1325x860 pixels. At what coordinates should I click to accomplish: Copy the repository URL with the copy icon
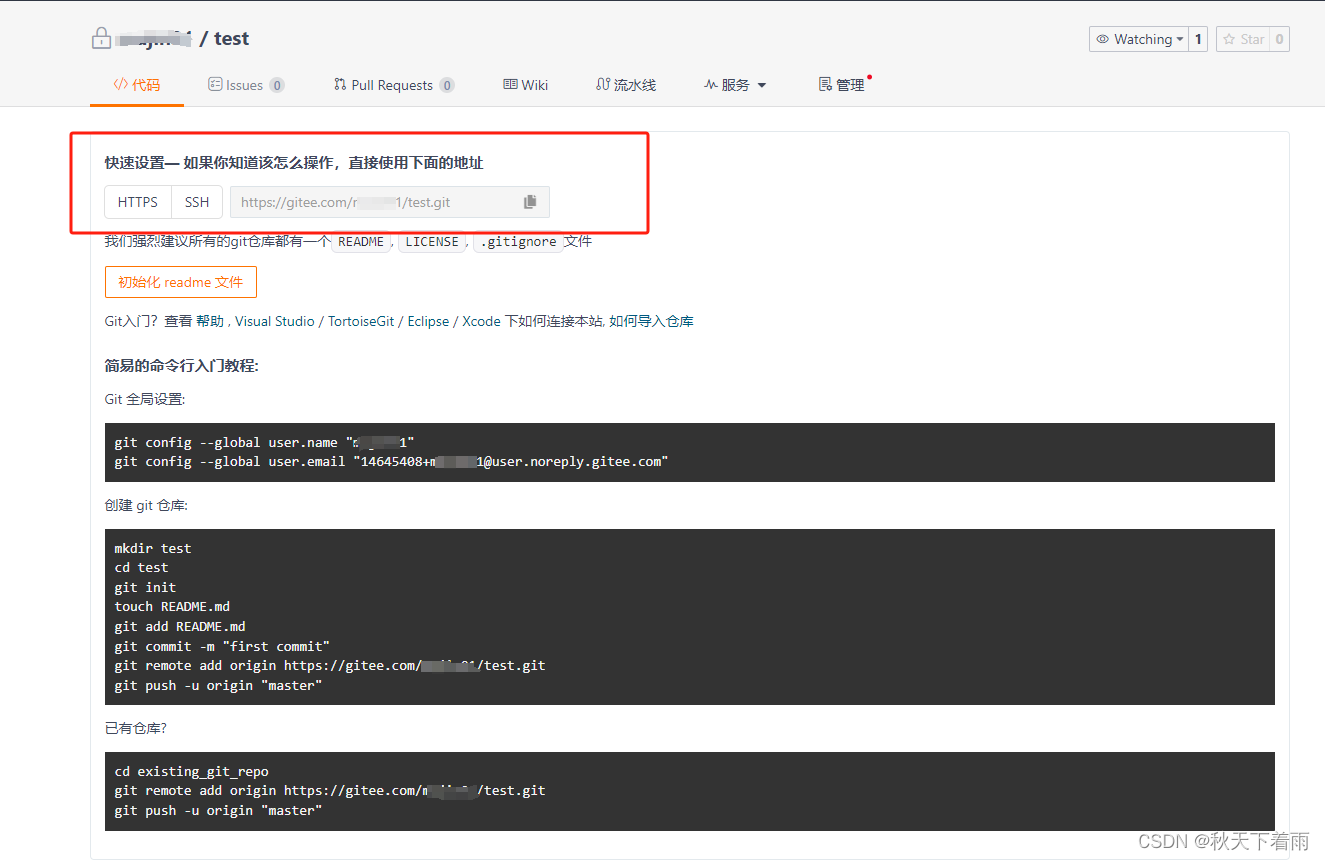click(530, 202)
